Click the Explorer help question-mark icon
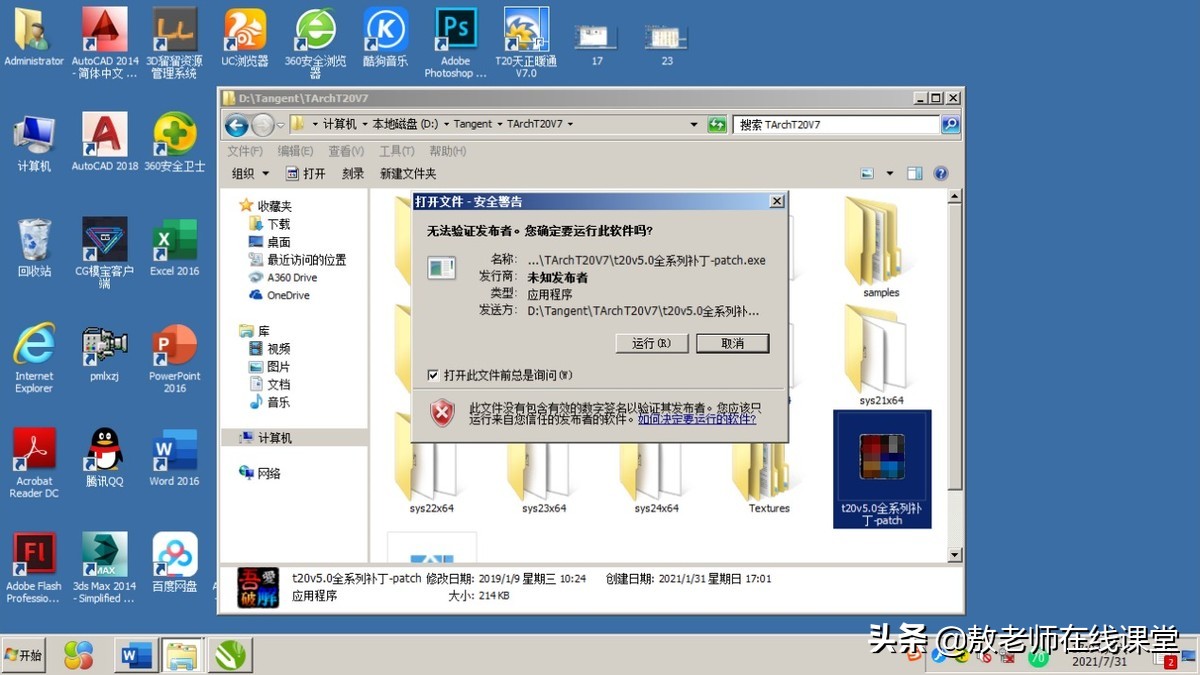1200x675 pixels. [x=940, y=172]
